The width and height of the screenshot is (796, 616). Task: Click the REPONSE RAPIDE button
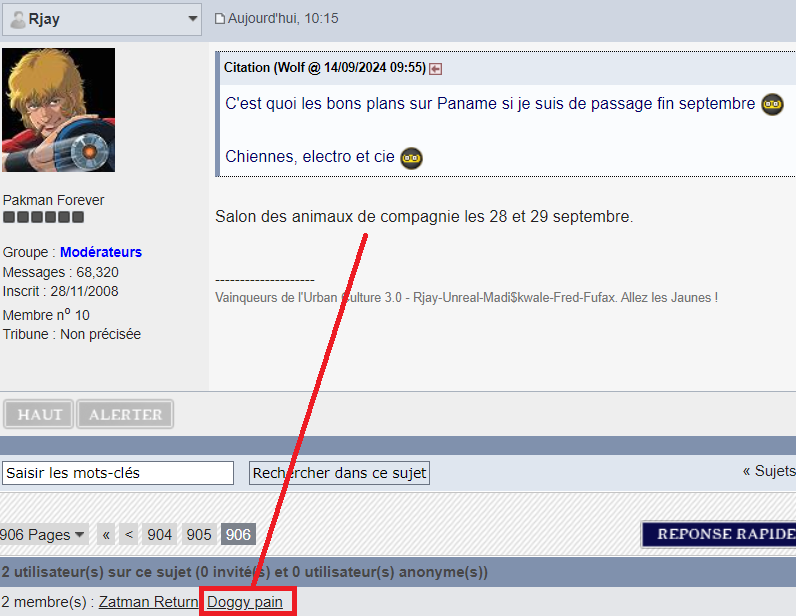718,534
